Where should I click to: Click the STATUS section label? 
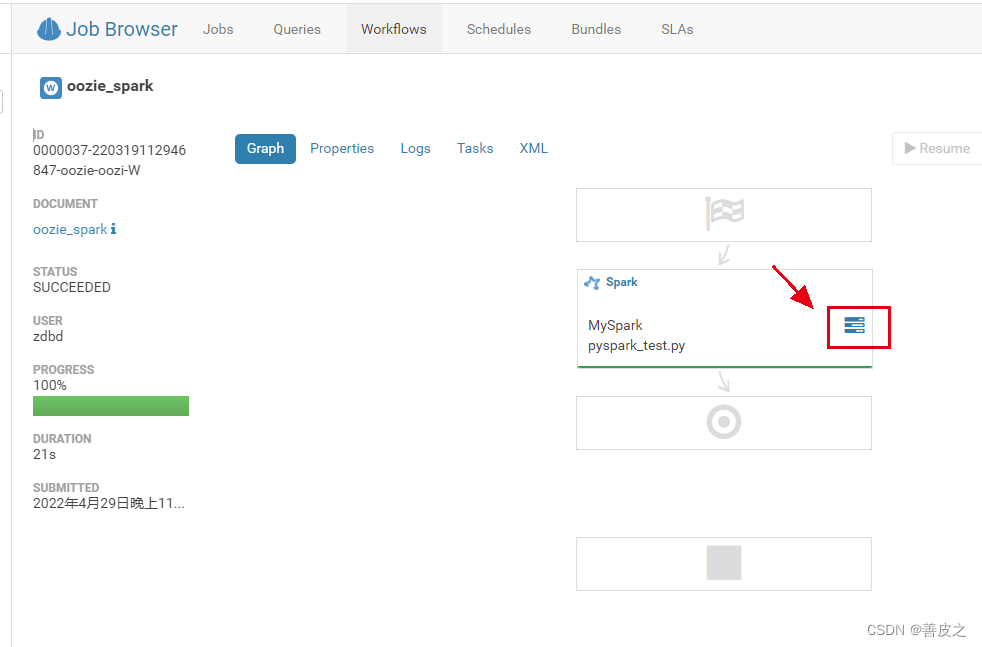coord(55,271)
